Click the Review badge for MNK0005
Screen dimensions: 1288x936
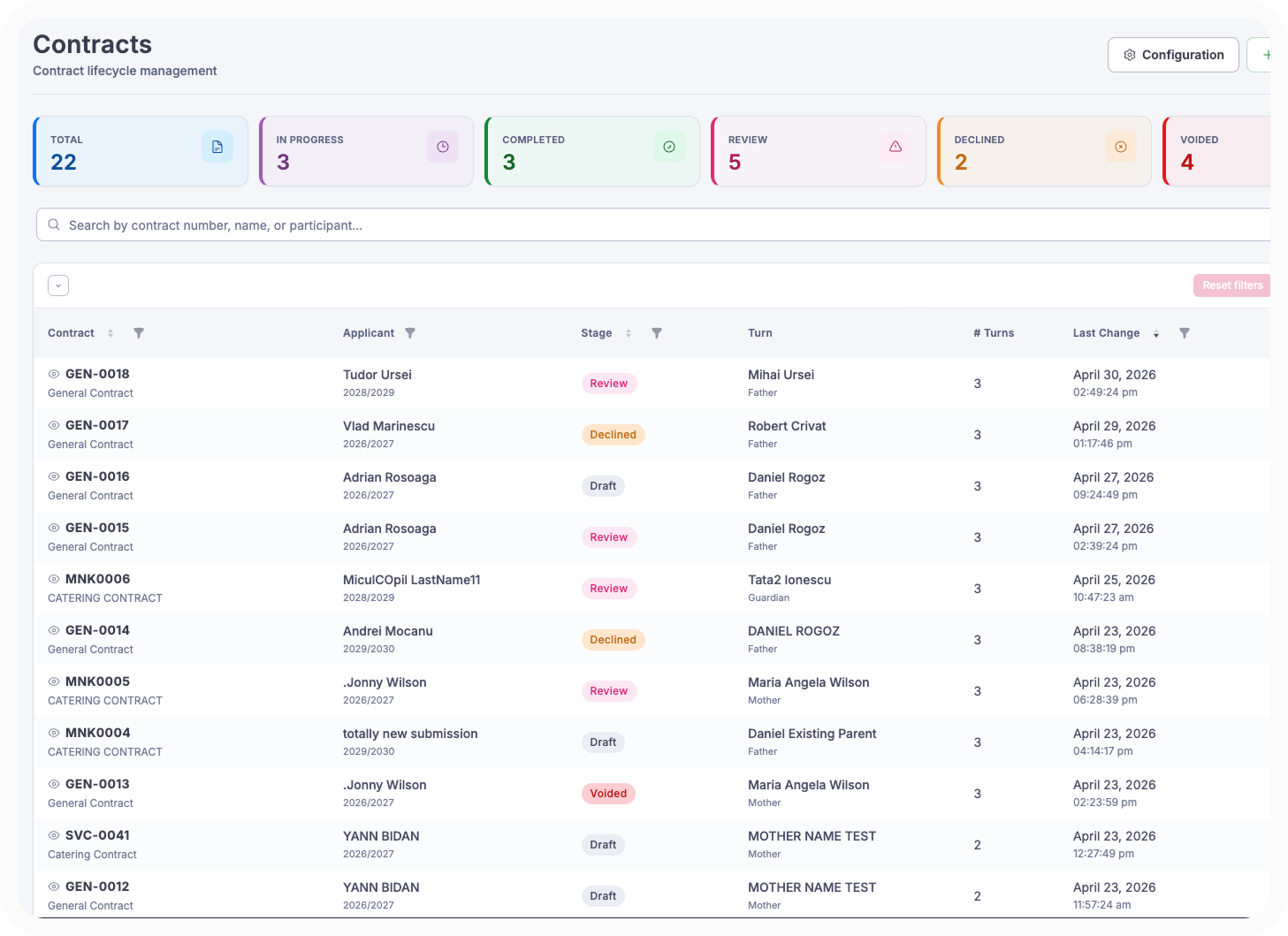(x=609, y=691)
